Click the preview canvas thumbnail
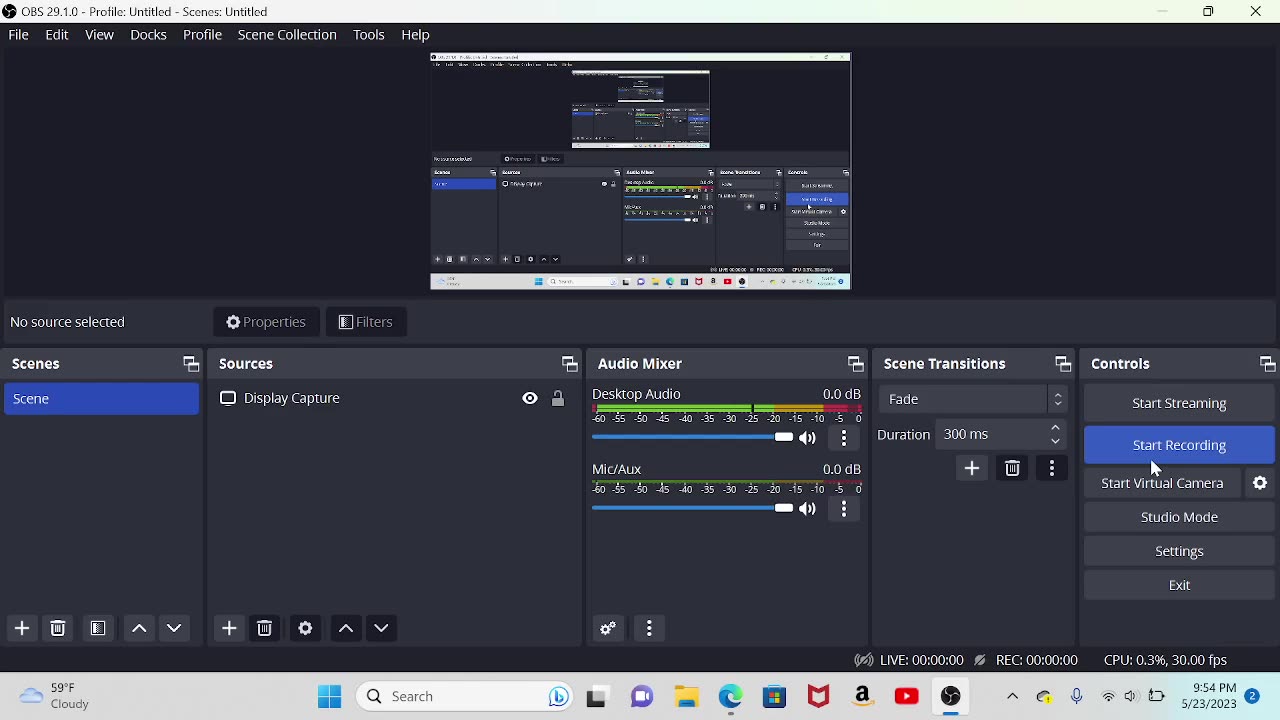The image size is (1280, 720). (x=641, y=171)
